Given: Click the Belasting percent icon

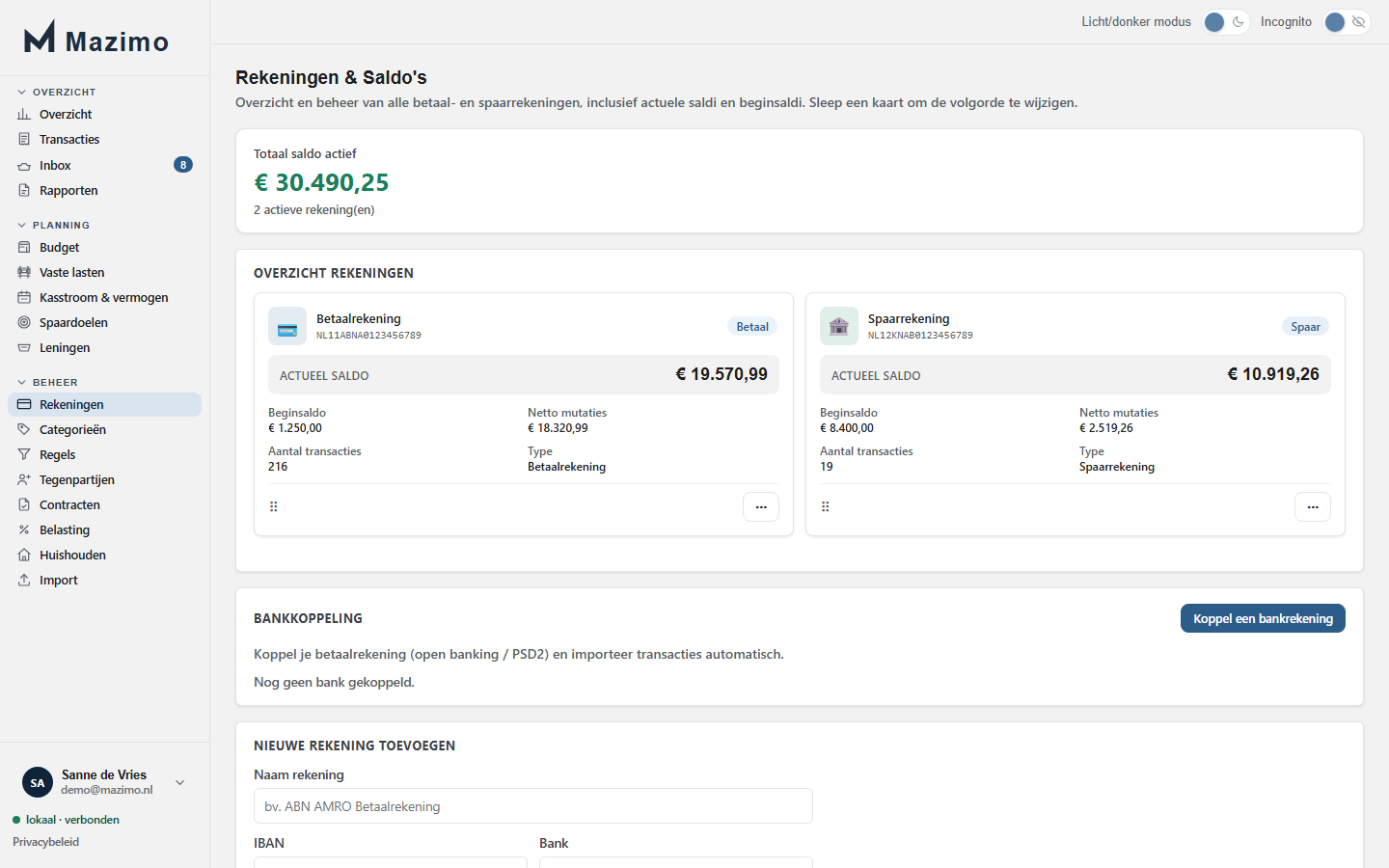Looking at the screenshot, I should pos(24,529).
